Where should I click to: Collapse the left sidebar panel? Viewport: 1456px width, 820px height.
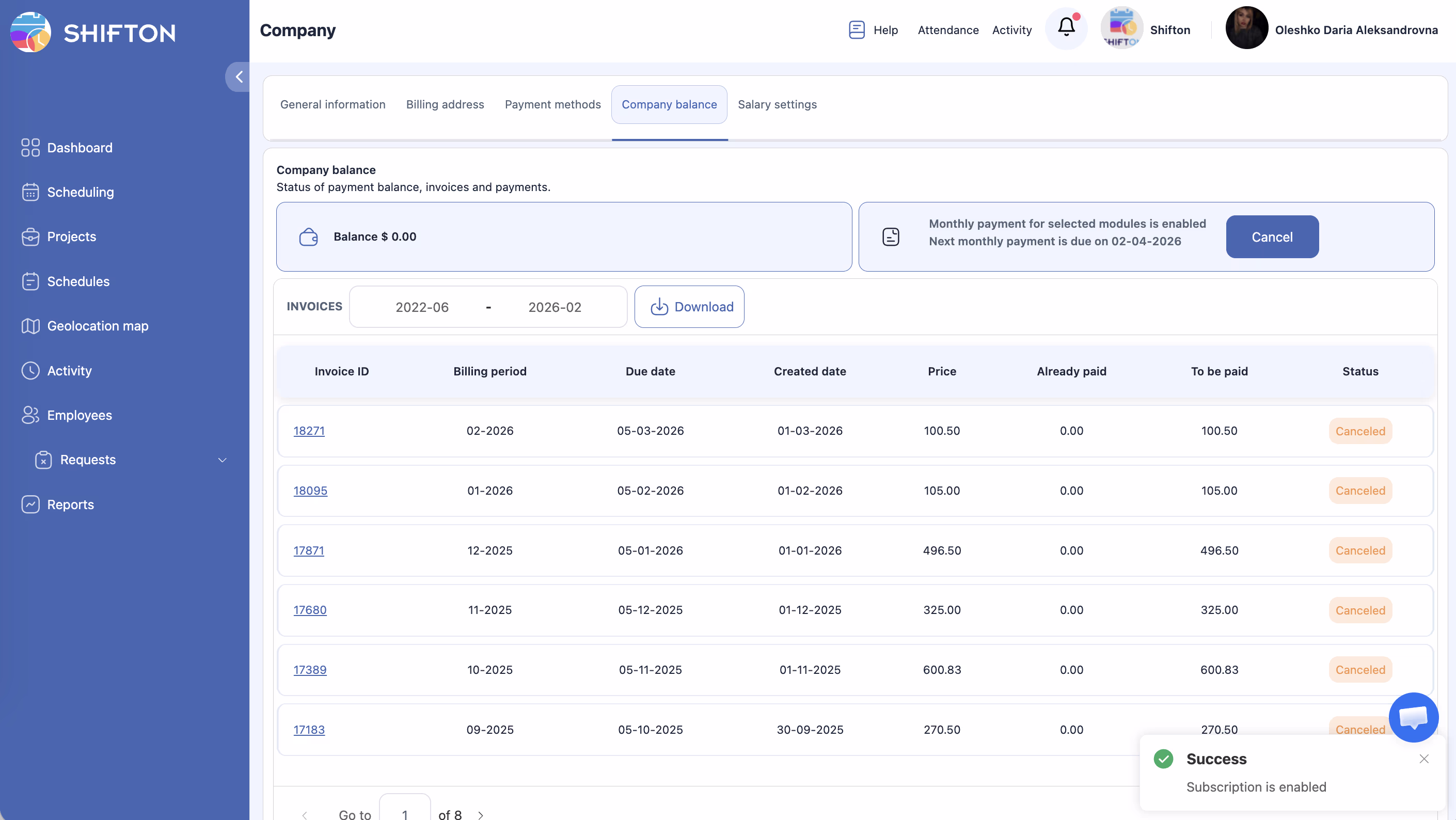point(239,77)
